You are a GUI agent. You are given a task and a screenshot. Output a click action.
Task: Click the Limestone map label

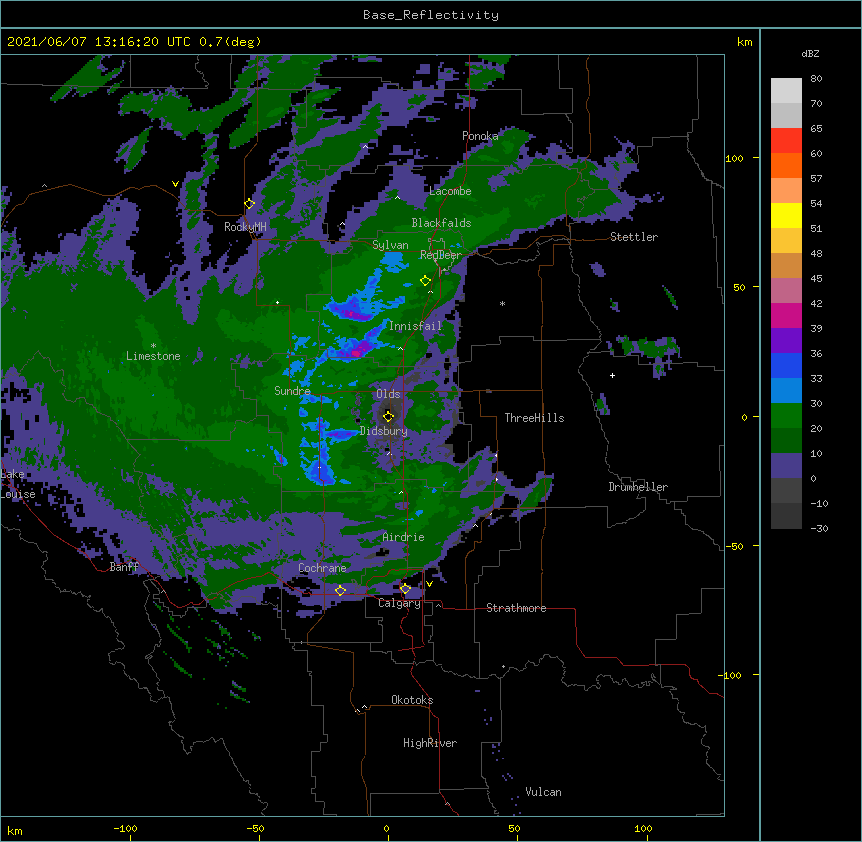tap(153, 356)
